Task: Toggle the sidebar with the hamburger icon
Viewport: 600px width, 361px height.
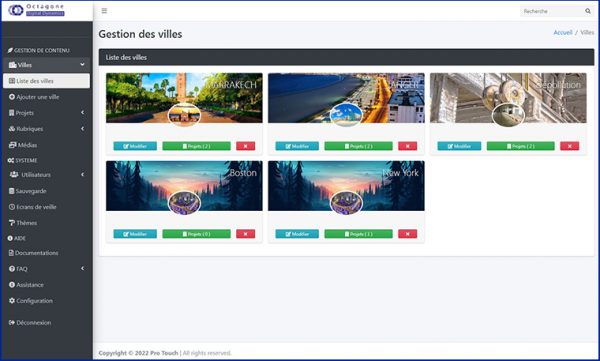Action: point(104,11)
